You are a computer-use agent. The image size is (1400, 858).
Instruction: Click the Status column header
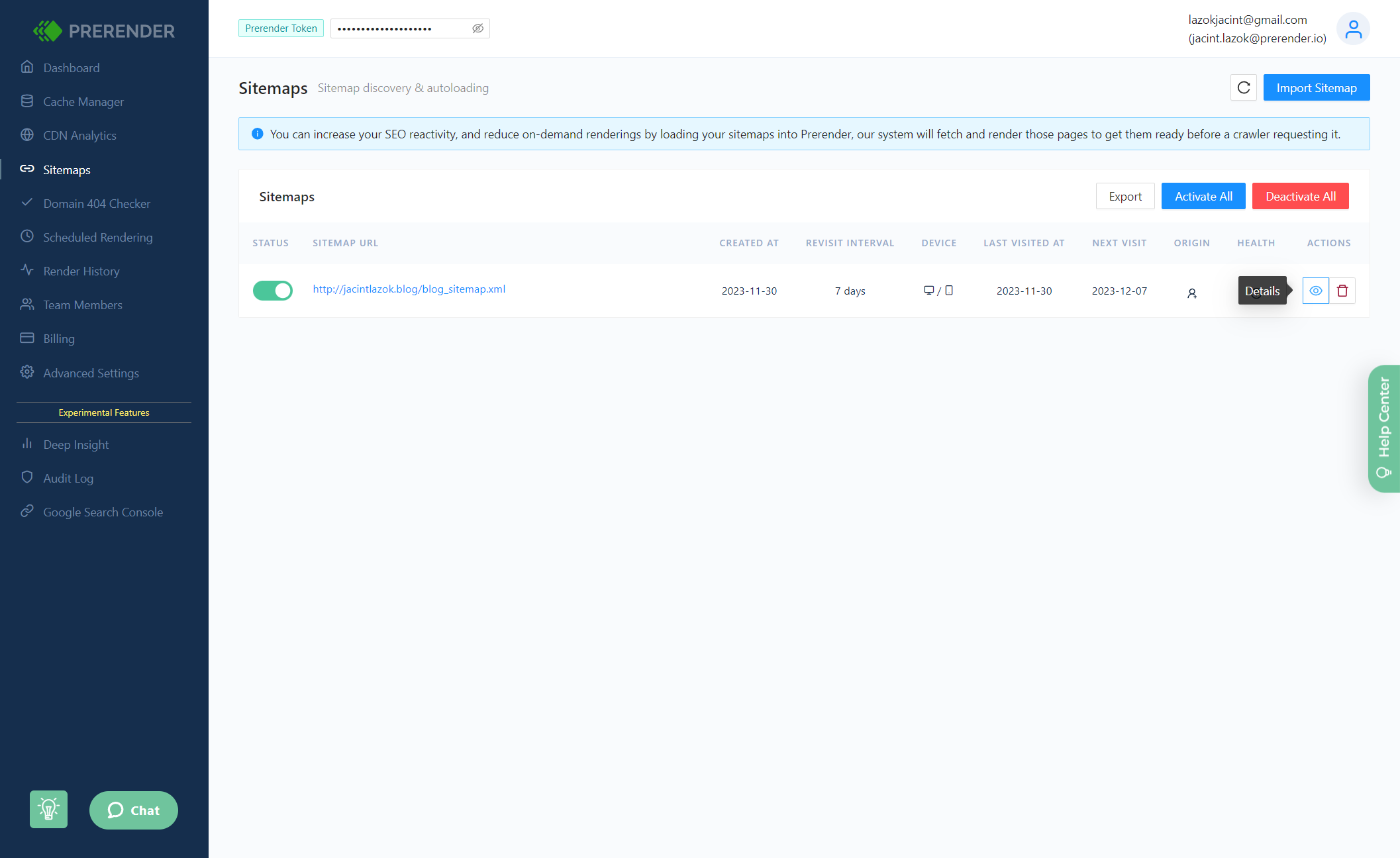pyautogui.click(x=270, y=243)
